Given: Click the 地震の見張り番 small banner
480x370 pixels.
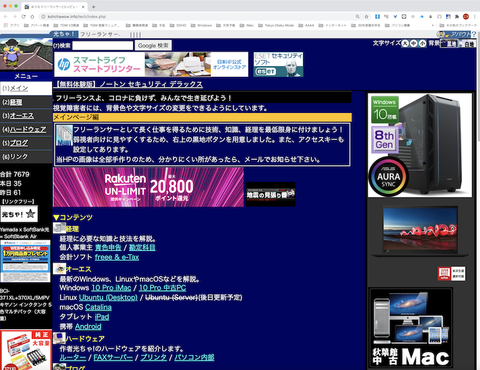Looking at the screenshot, I should (x=271, y=194).
